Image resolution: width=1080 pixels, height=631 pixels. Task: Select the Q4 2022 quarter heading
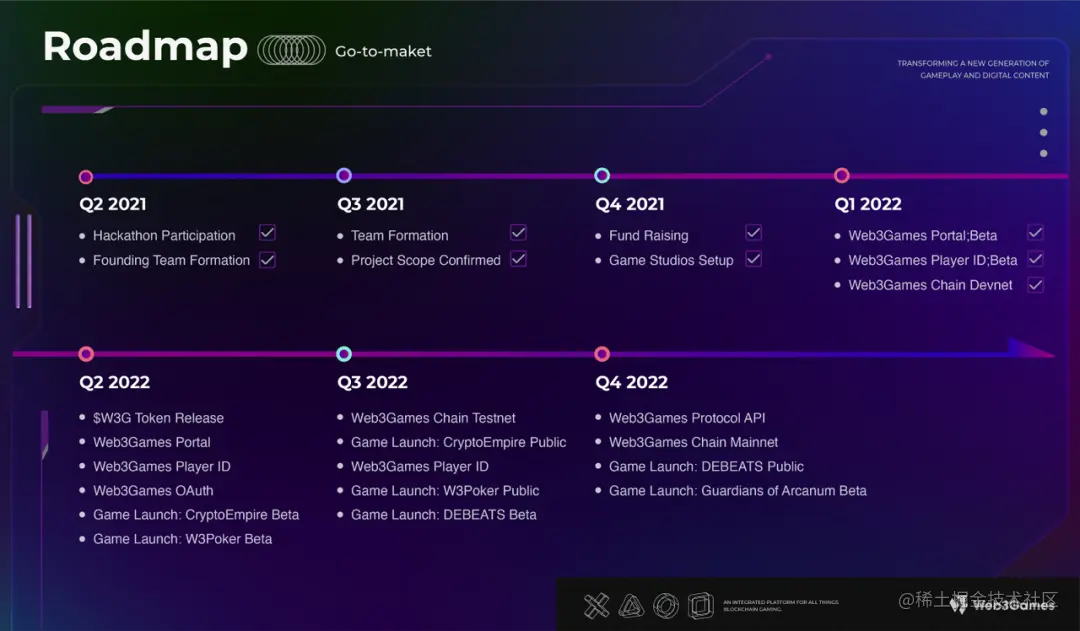tap(631, 382)
